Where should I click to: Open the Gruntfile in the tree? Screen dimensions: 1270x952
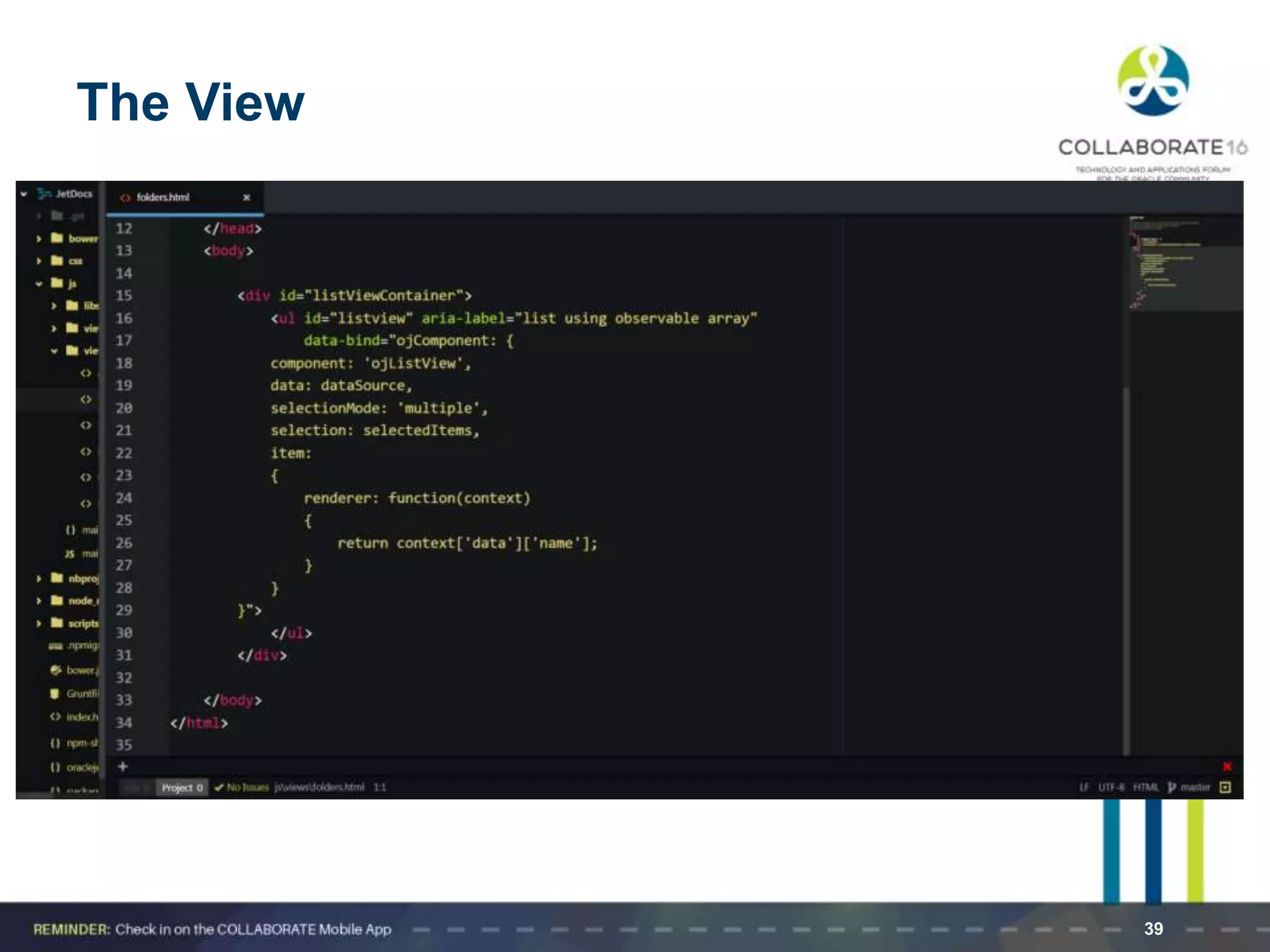[81, 694]
